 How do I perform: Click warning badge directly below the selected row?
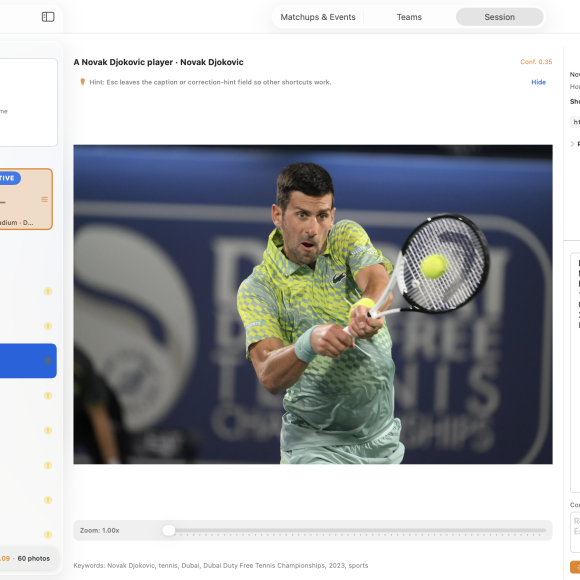(48, 396)
